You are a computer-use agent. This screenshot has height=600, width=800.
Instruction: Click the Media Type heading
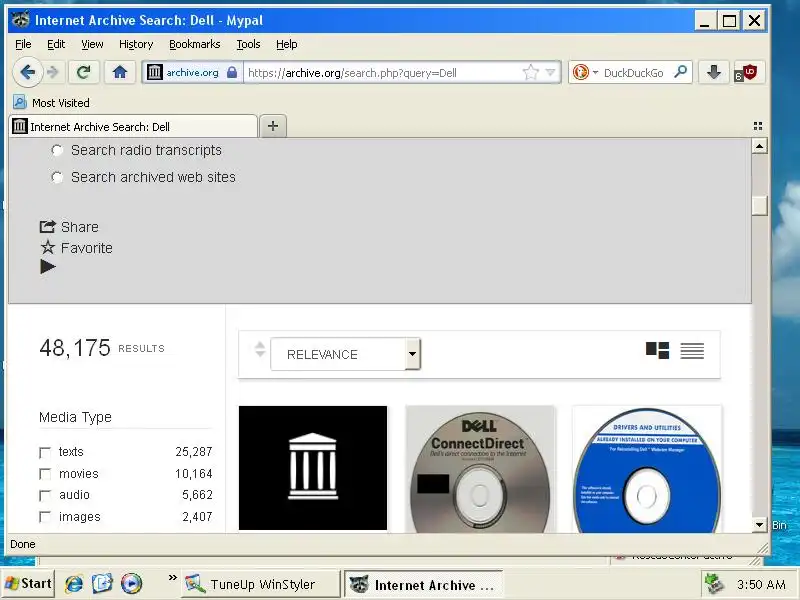pos(75,417)
